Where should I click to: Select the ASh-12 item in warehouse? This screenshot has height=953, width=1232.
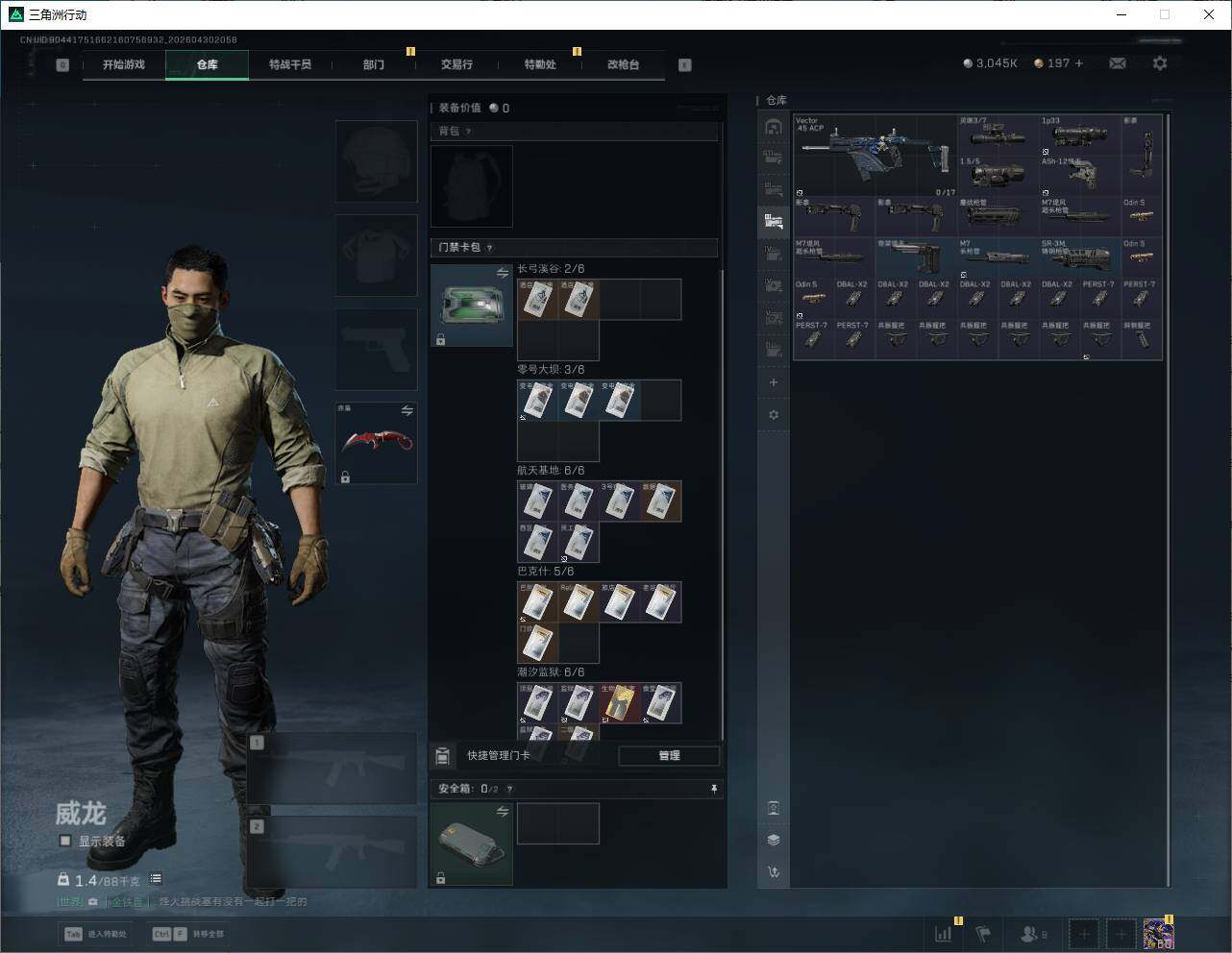[x=1079, y=176]
